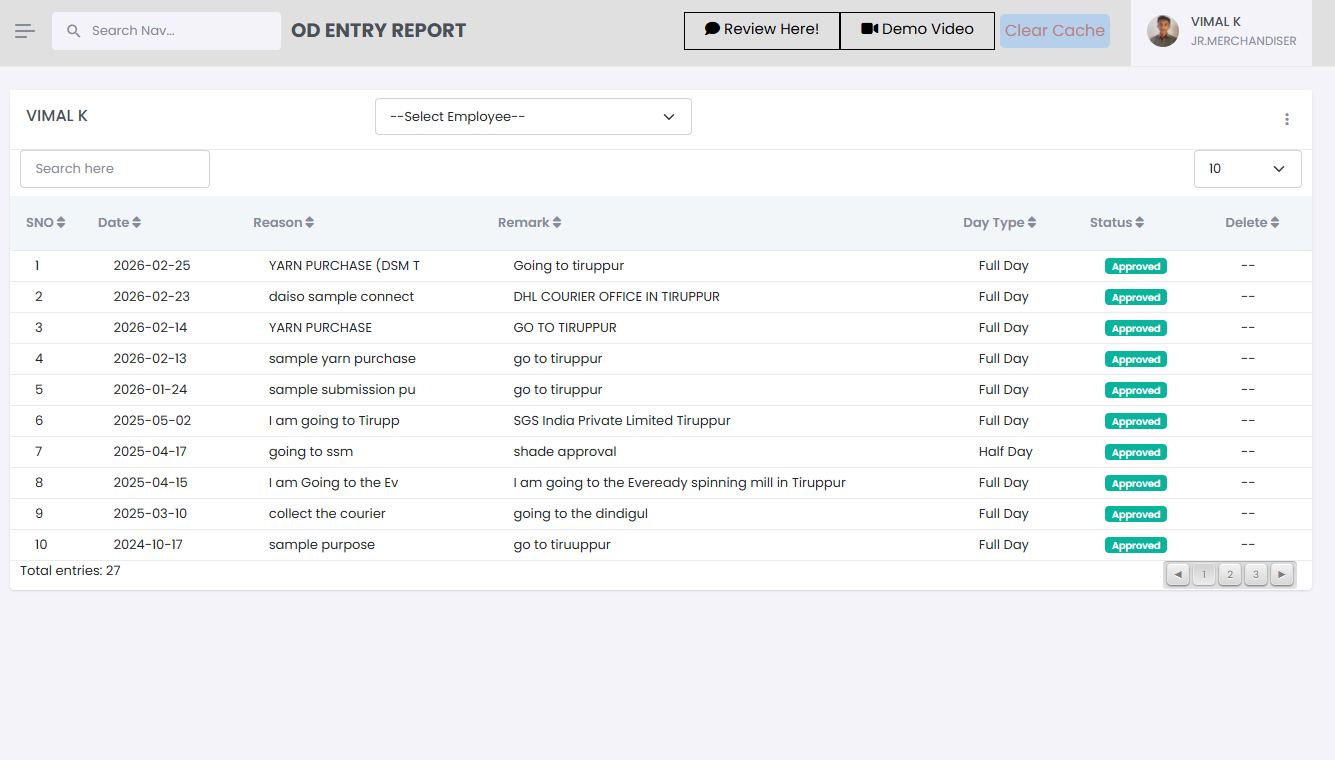Click the Search here table filter field
Image resolution: width=1335 pixels, height=760 pixels.
click(115, 169)
